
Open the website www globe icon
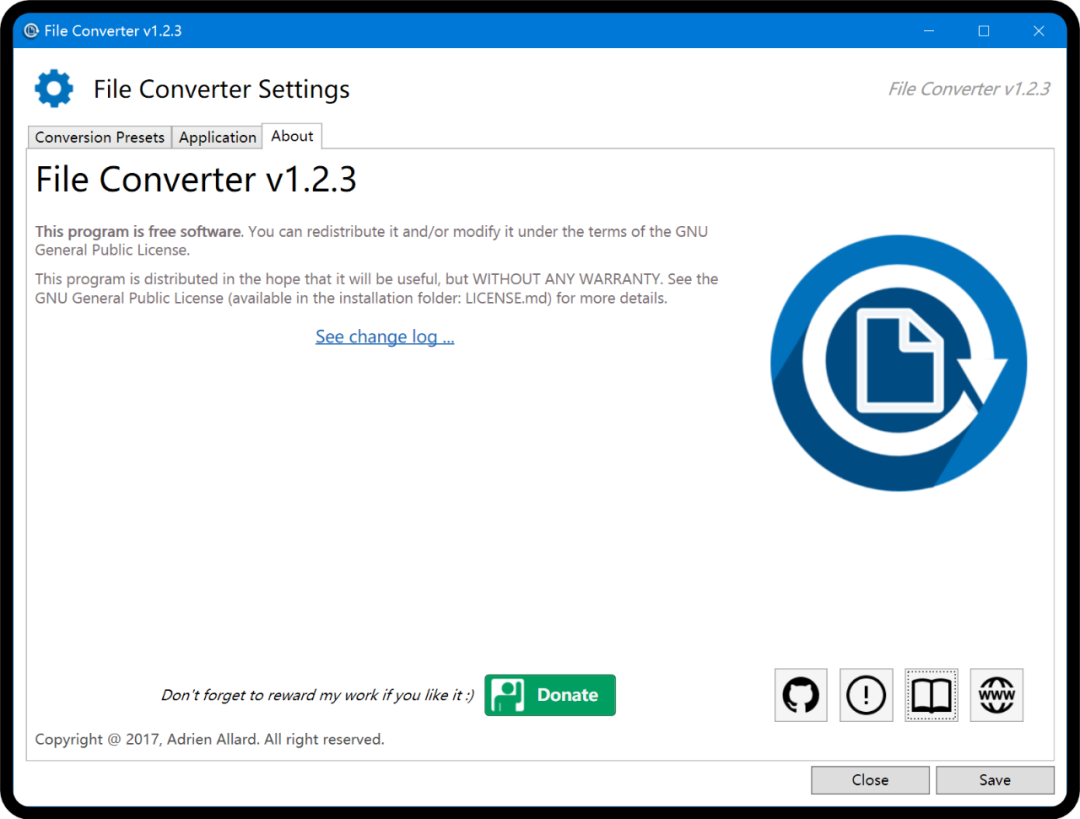pyautogui.click(x=996, y=695)
